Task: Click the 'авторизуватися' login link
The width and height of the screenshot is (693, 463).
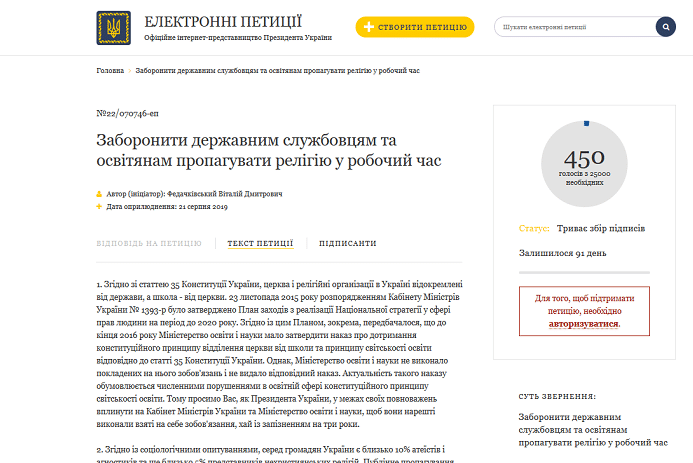Action: click(584, 324)
